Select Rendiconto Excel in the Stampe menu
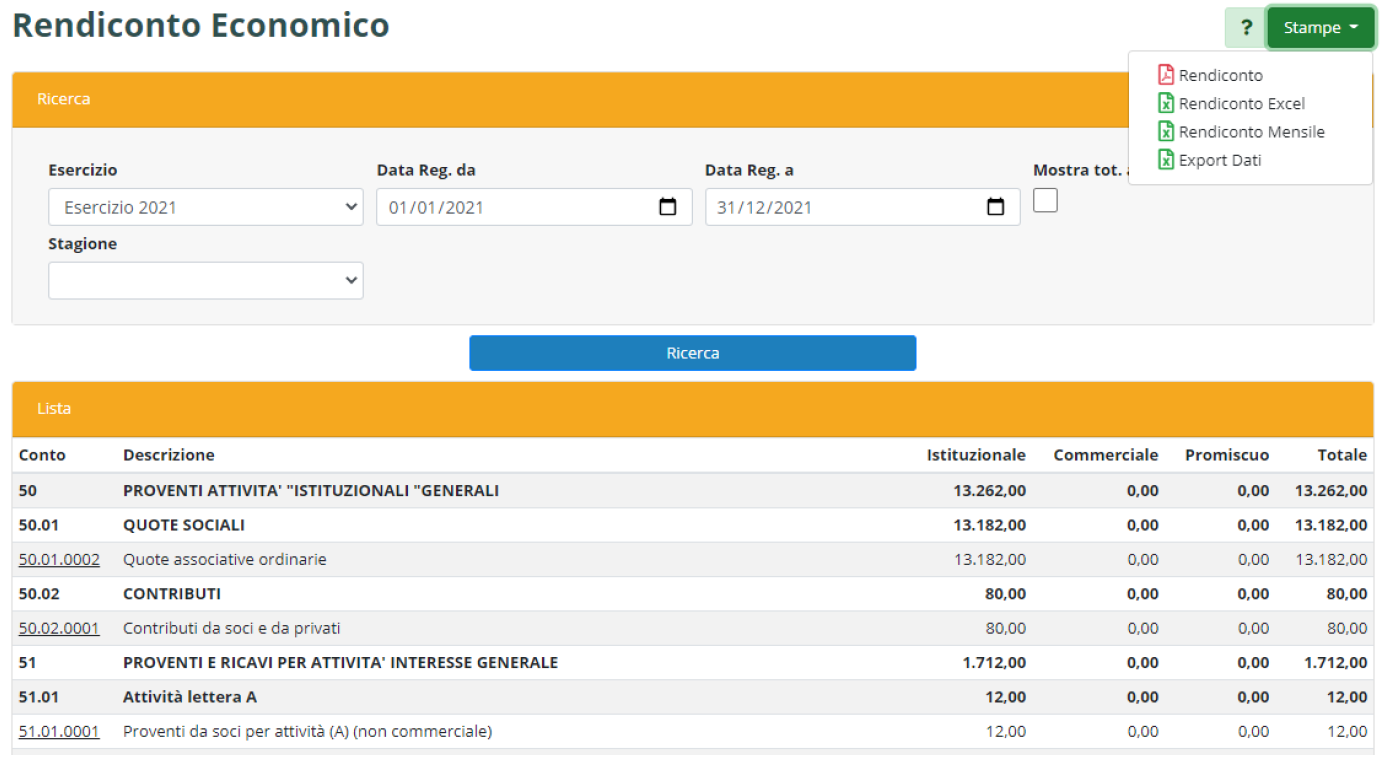 point(1241,103)
